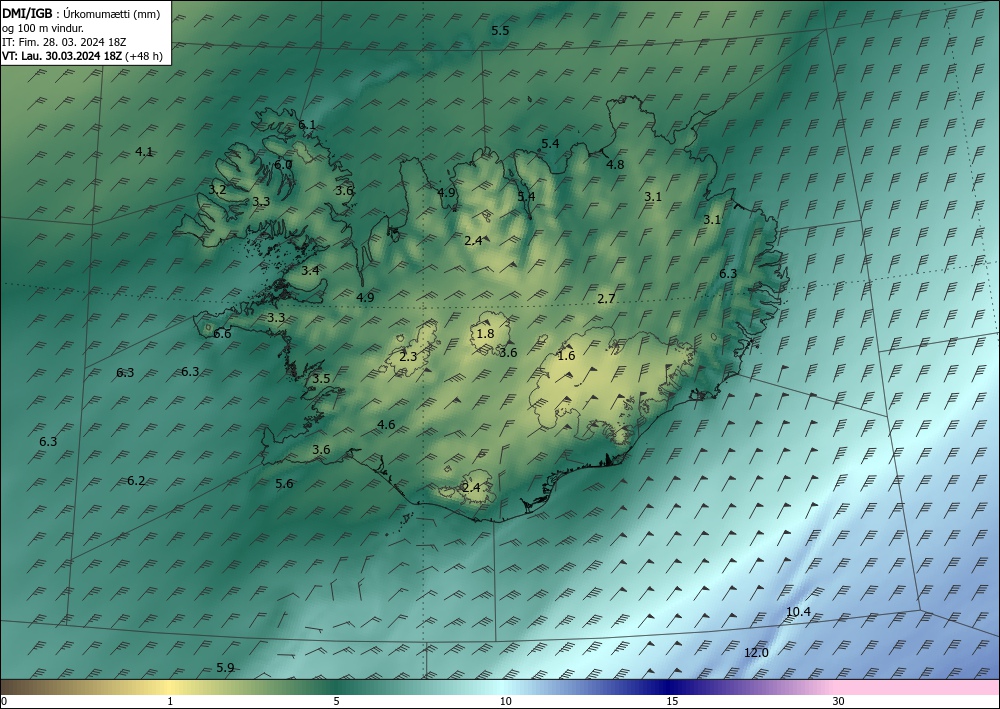The height and width of the screenshot is (709, 1000).
Task: Select the 'IT: Fim. 28. 03. 2024 18Z' line
Action: 64,41
